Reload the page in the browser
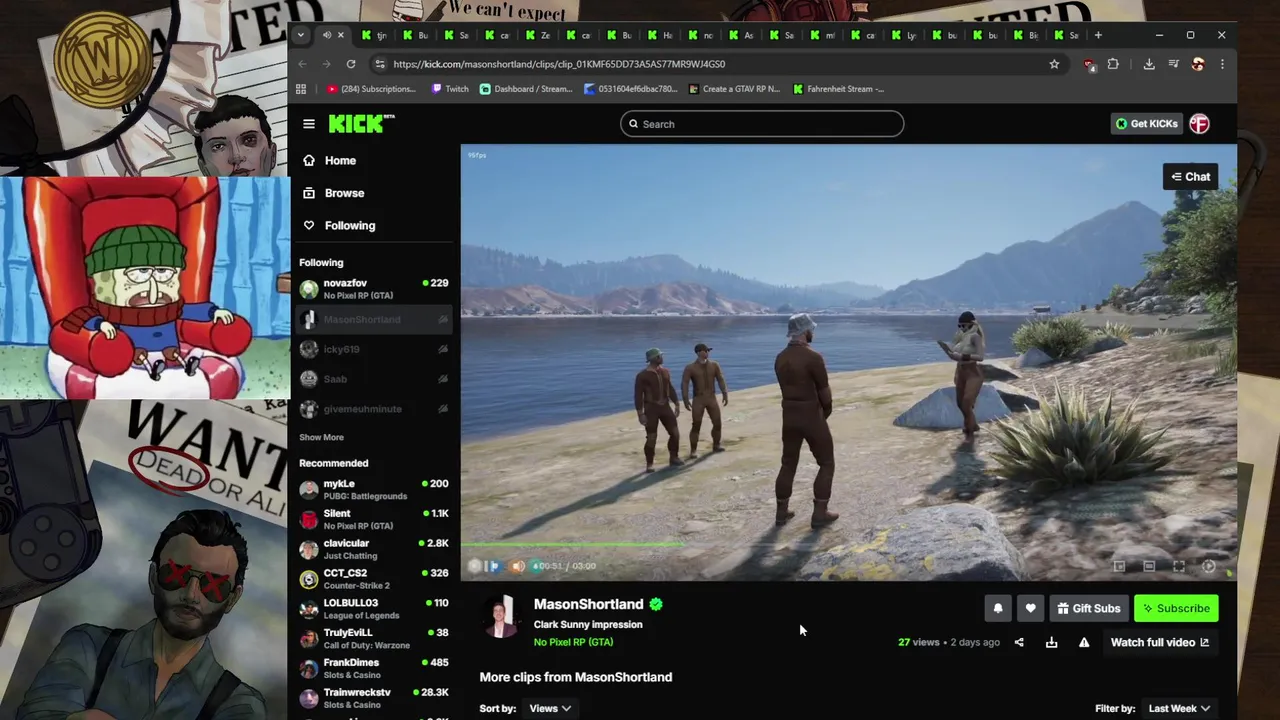Image resolution: width=1280 pixels, height=720 pixels. point(351,64)
